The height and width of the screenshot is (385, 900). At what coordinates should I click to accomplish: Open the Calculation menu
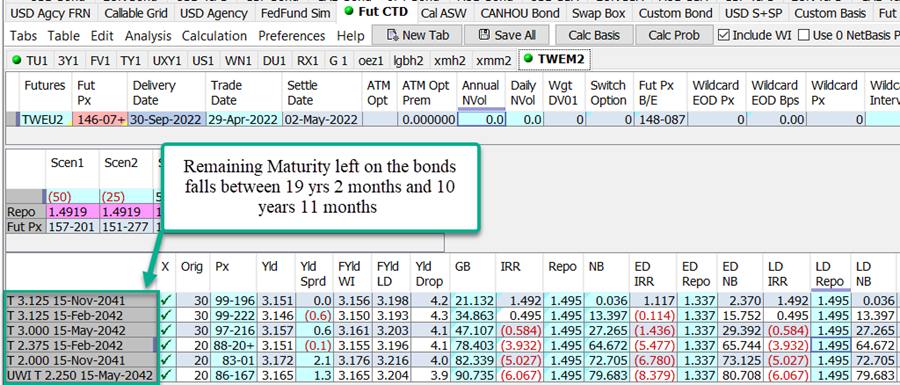pos(214,36)
